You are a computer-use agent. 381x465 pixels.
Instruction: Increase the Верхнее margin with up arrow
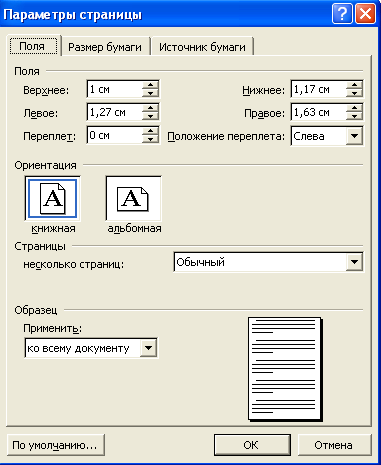point(150,85)
